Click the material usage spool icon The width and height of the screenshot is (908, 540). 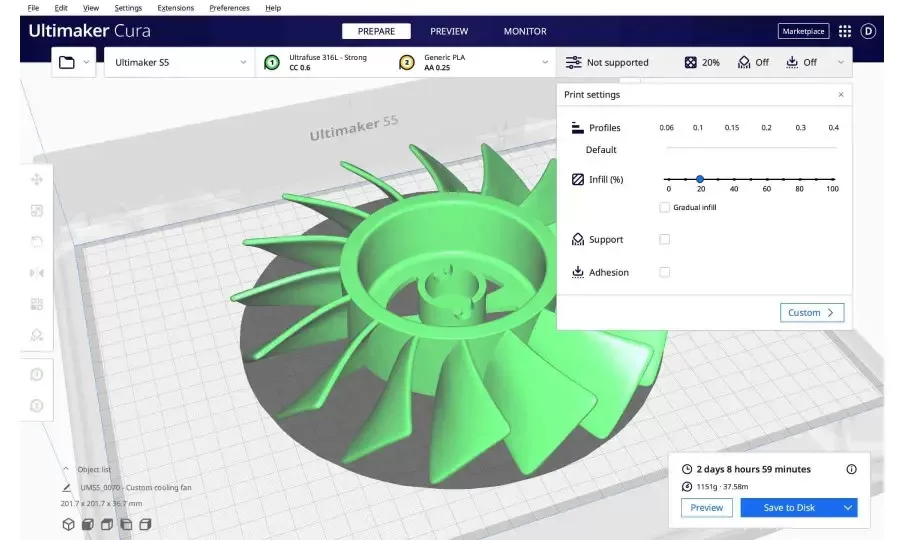[687, 487]
